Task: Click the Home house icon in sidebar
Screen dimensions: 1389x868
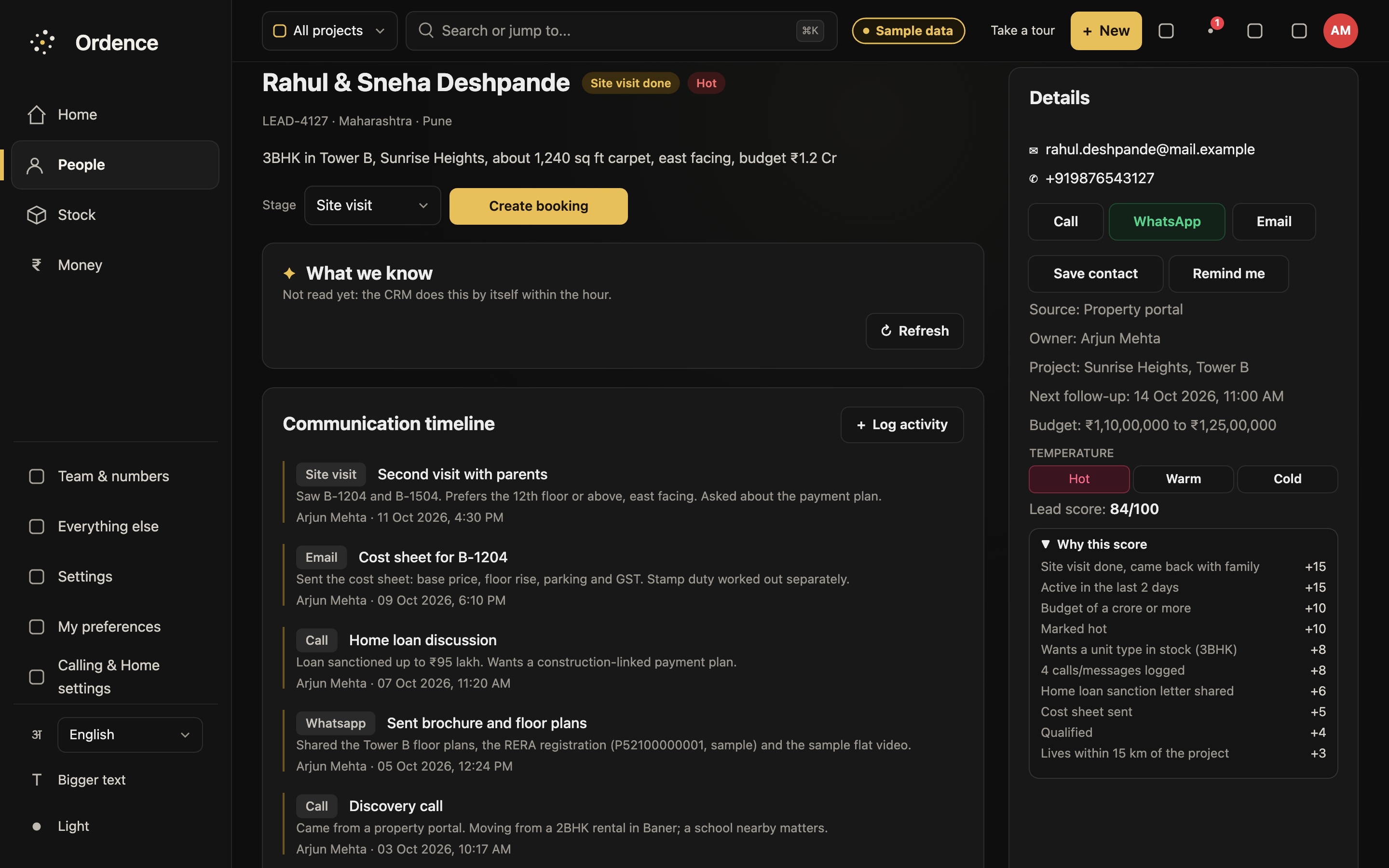Action: coord(37,115)
